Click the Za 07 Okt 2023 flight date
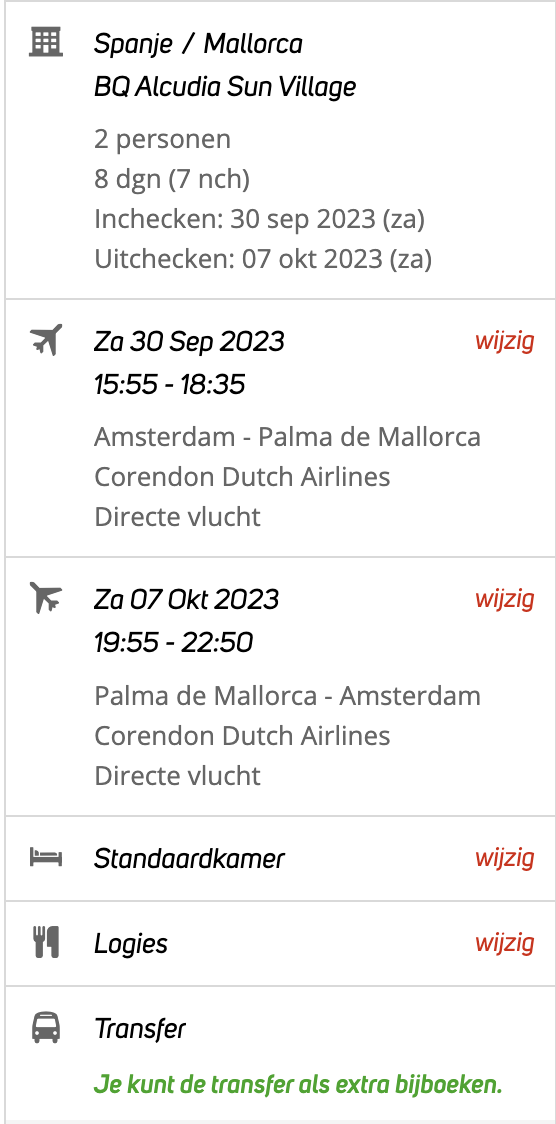Viewport: 556px width, 1124px height. (x=186, y=599)
